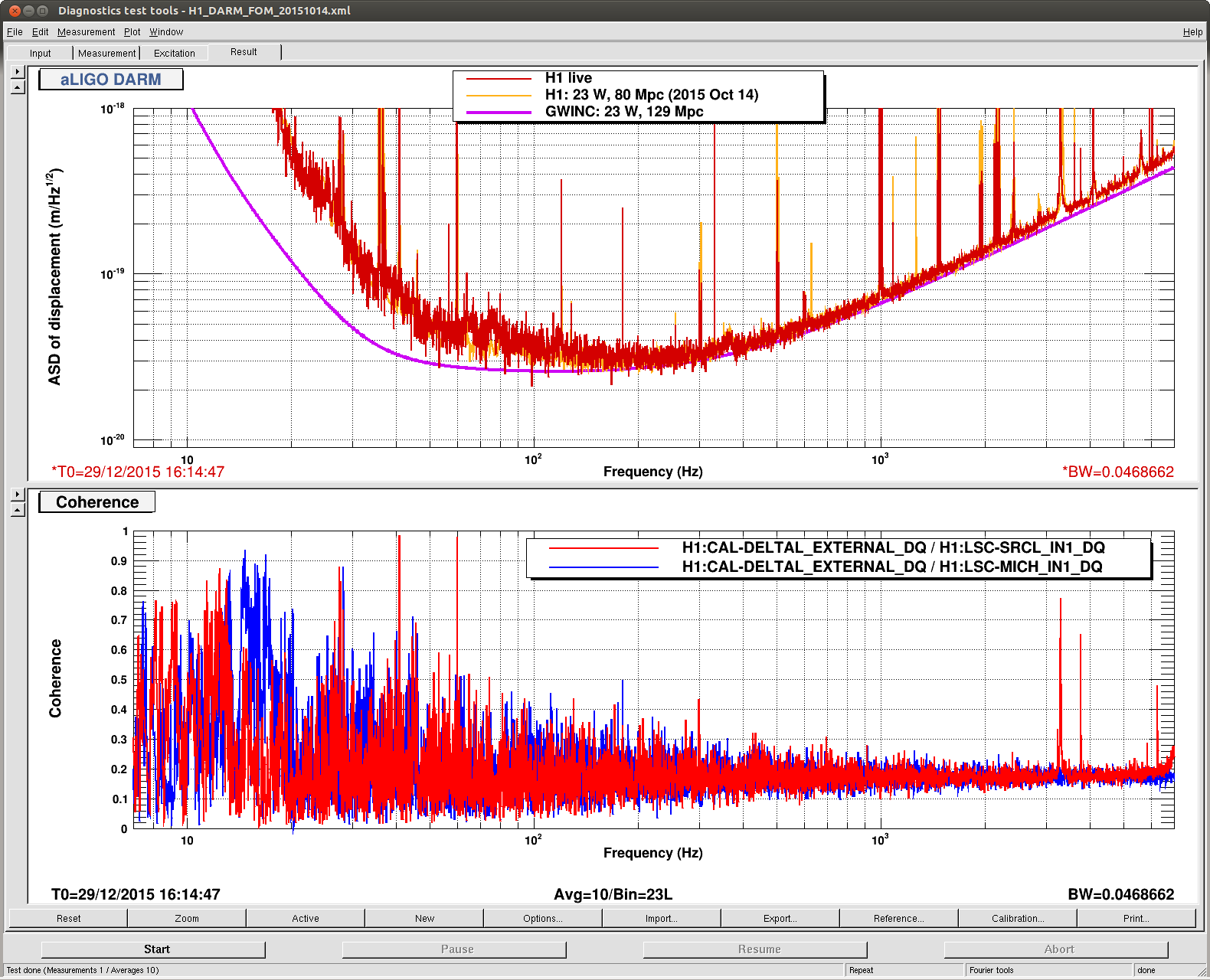This screenshot has height=980, width=1210.
Task: Click the Coherence plot title box
Action: coord(97,502)
